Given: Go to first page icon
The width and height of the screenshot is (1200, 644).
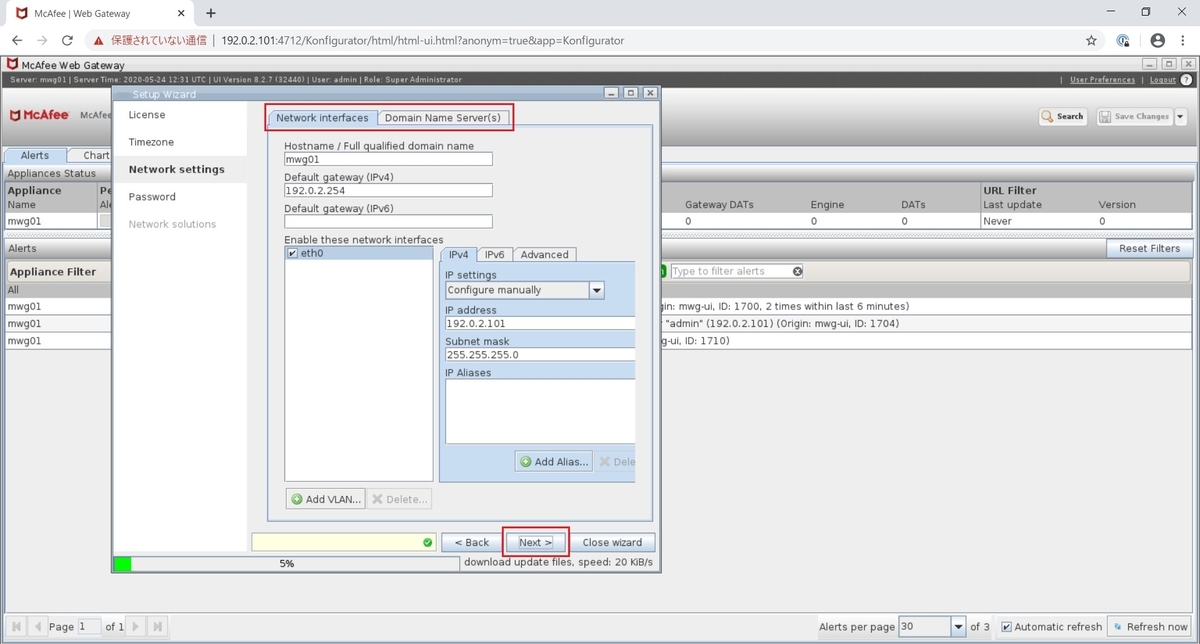Looking at the screenshot, I should pos(17,627).
